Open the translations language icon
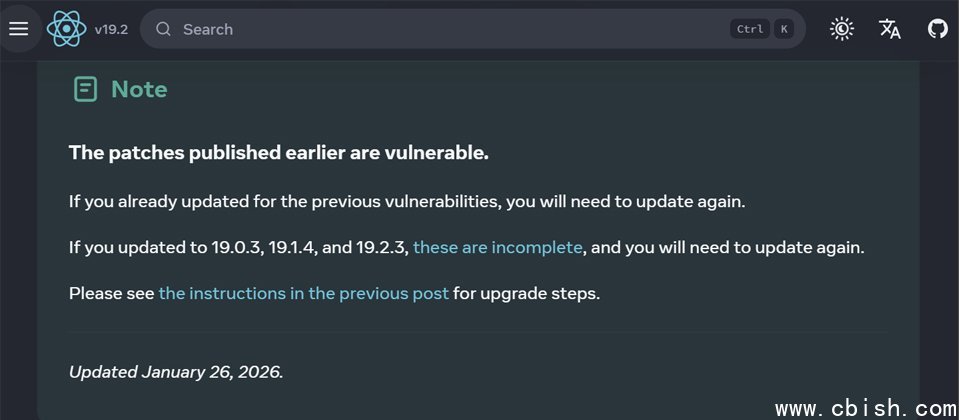960x420 pixels. point(890,29)
